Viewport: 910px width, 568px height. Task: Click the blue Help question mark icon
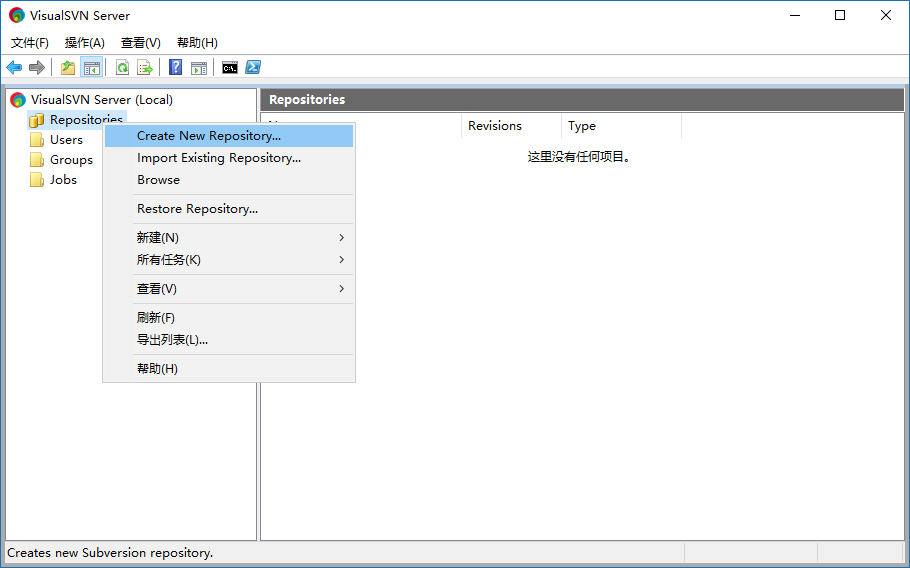[x=175, y=67]
